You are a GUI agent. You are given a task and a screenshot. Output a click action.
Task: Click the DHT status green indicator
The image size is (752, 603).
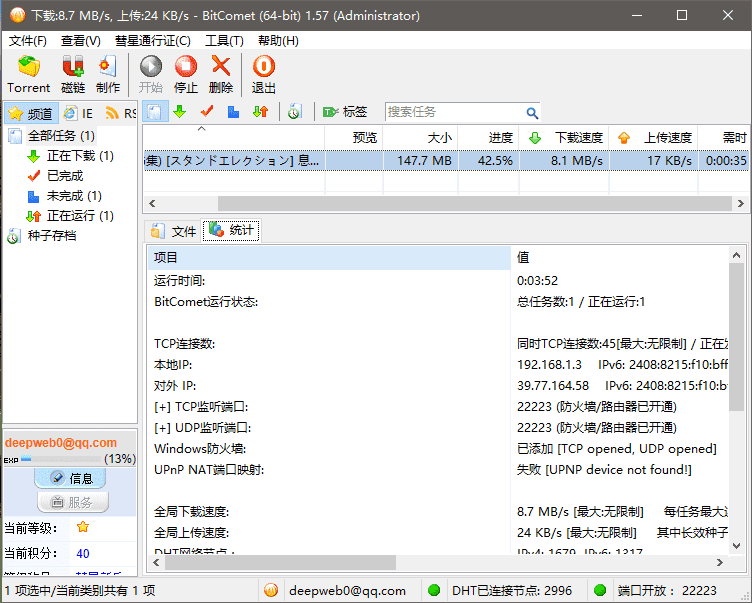(x=434, y=590)
